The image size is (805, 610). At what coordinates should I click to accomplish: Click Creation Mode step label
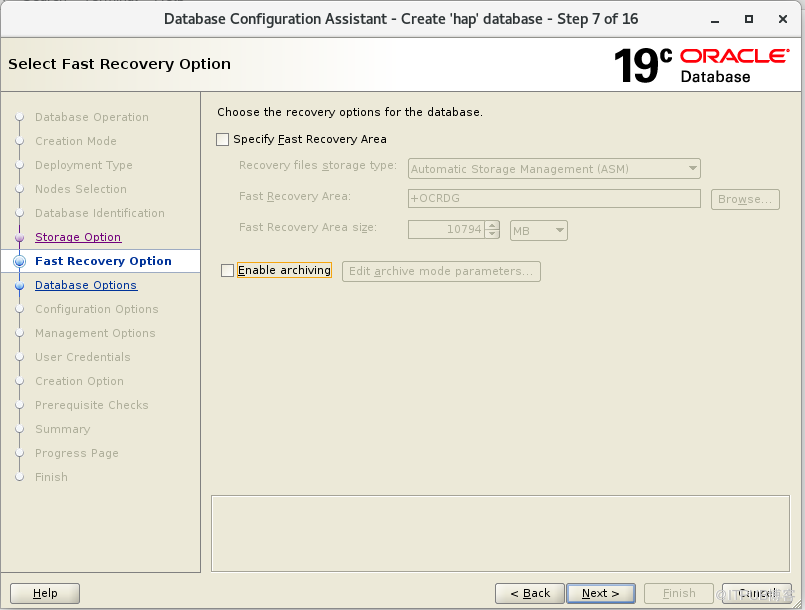[76, 141]
